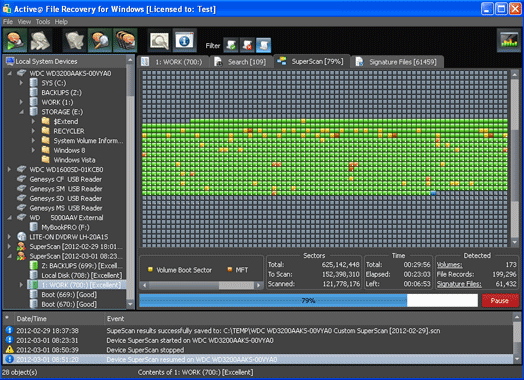Switch to the SuperScan [79%] tab

[312, 61]
